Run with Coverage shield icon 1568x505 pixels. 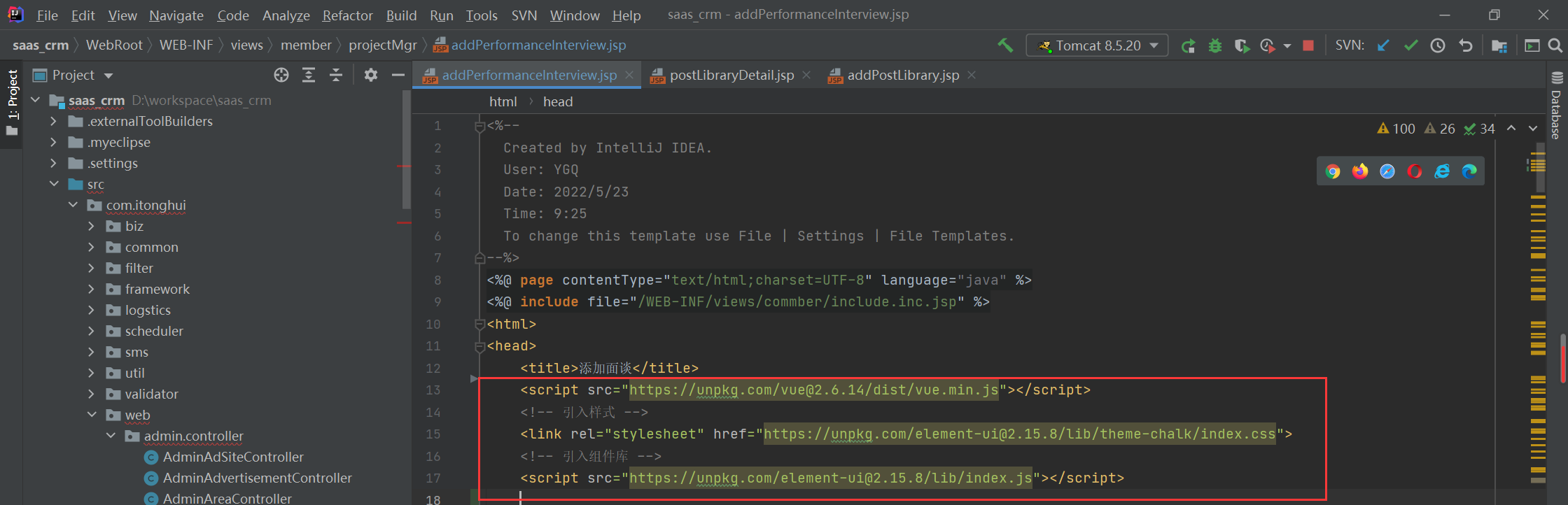[1242, 46]
